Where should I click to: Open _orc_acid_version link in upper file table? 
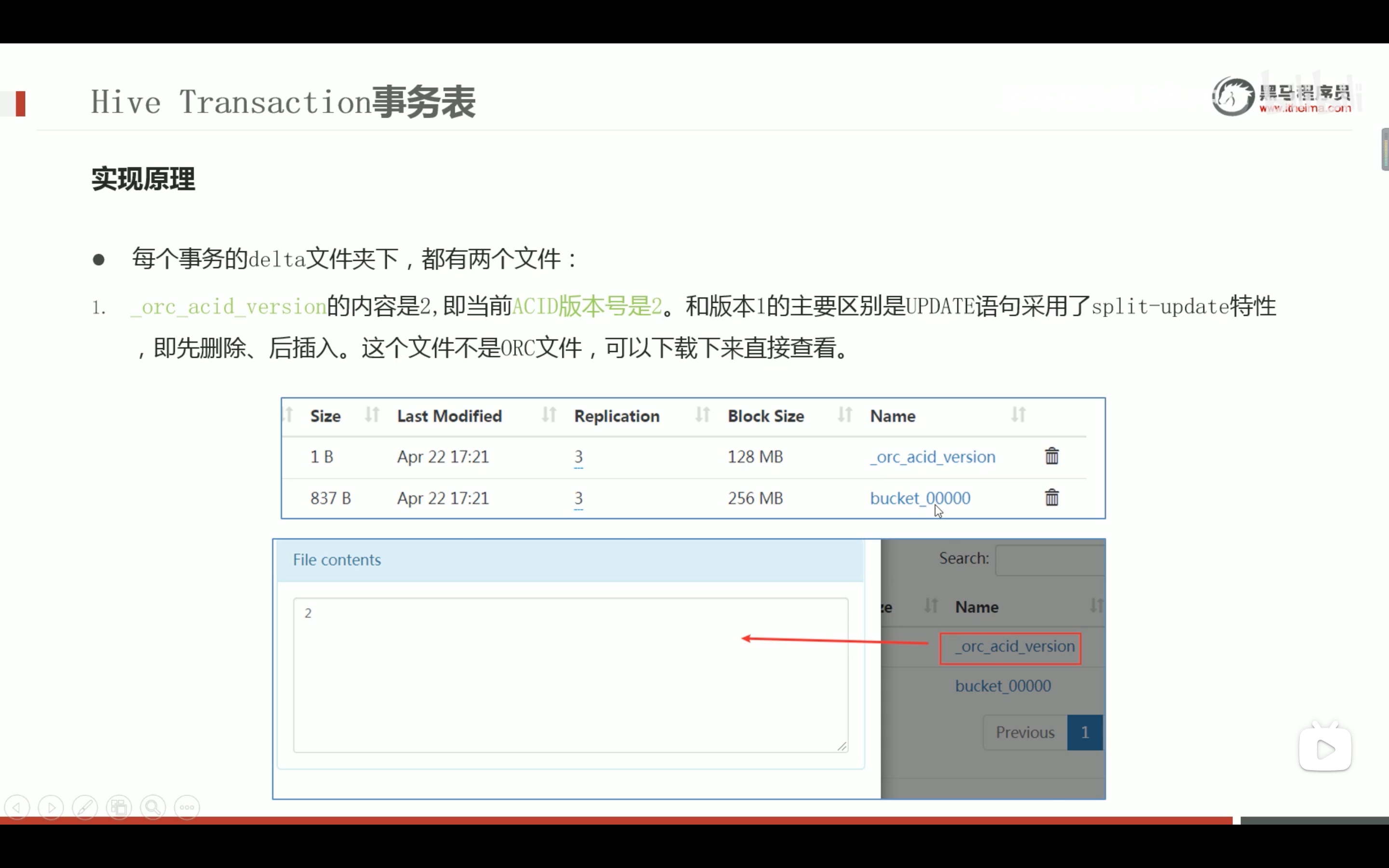pos(933,457)
